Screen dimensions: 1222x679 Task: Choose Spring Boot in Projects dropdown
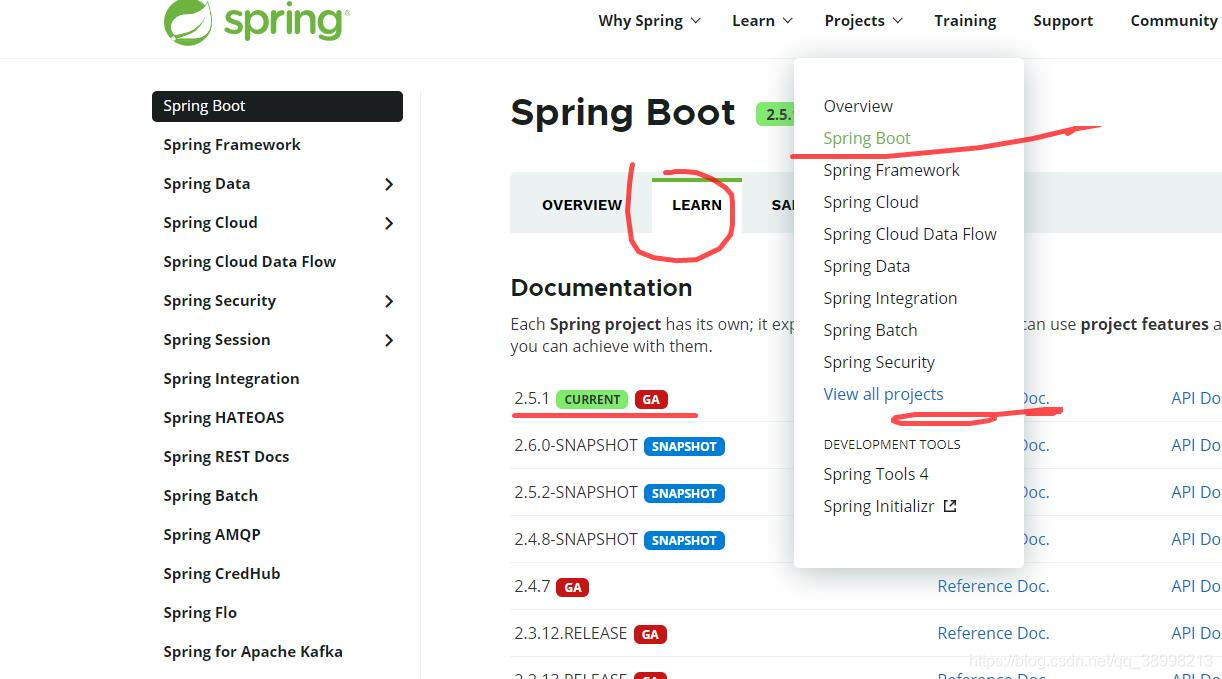click(867, 138)
